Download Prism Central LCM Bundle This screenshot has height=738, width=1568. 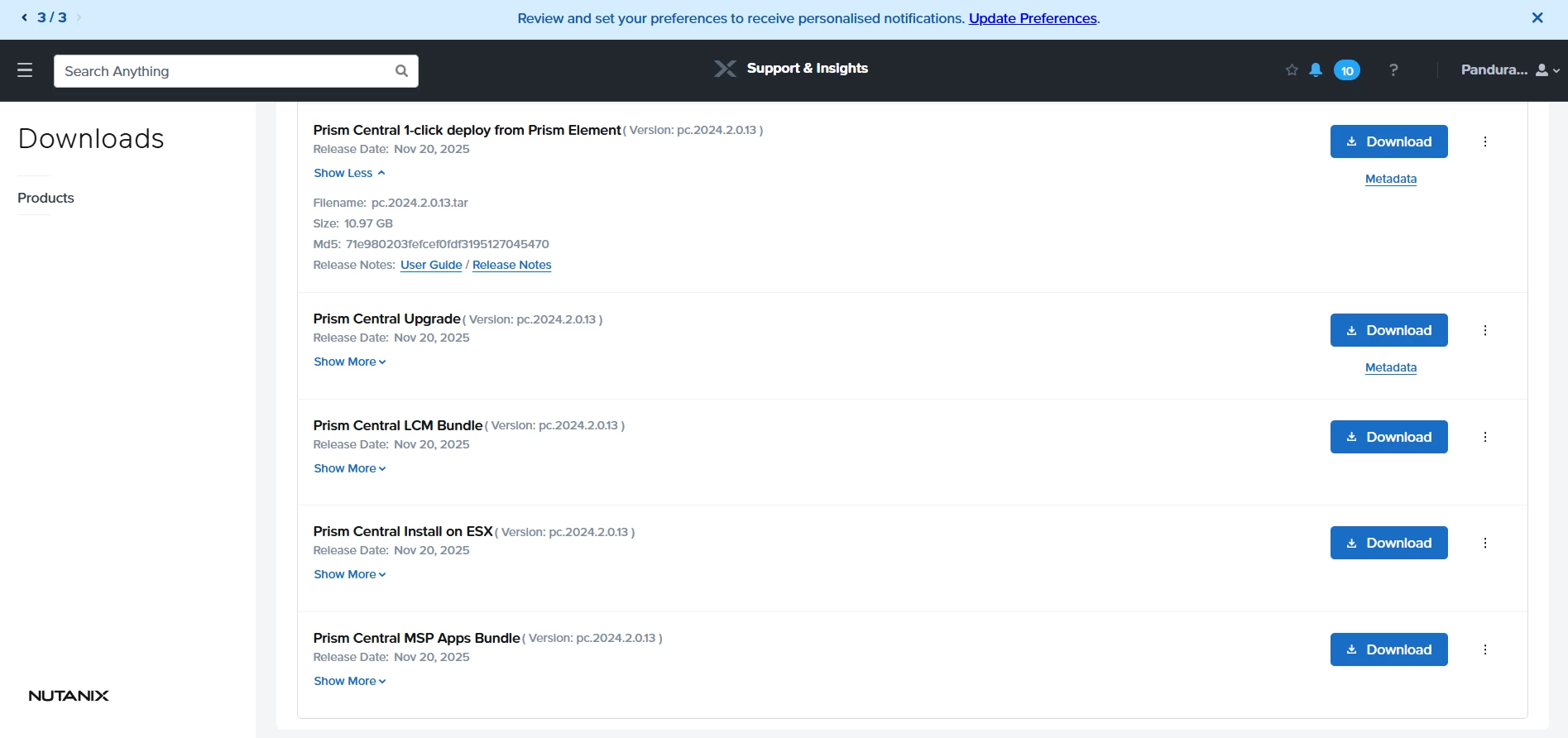[1388, 437]
